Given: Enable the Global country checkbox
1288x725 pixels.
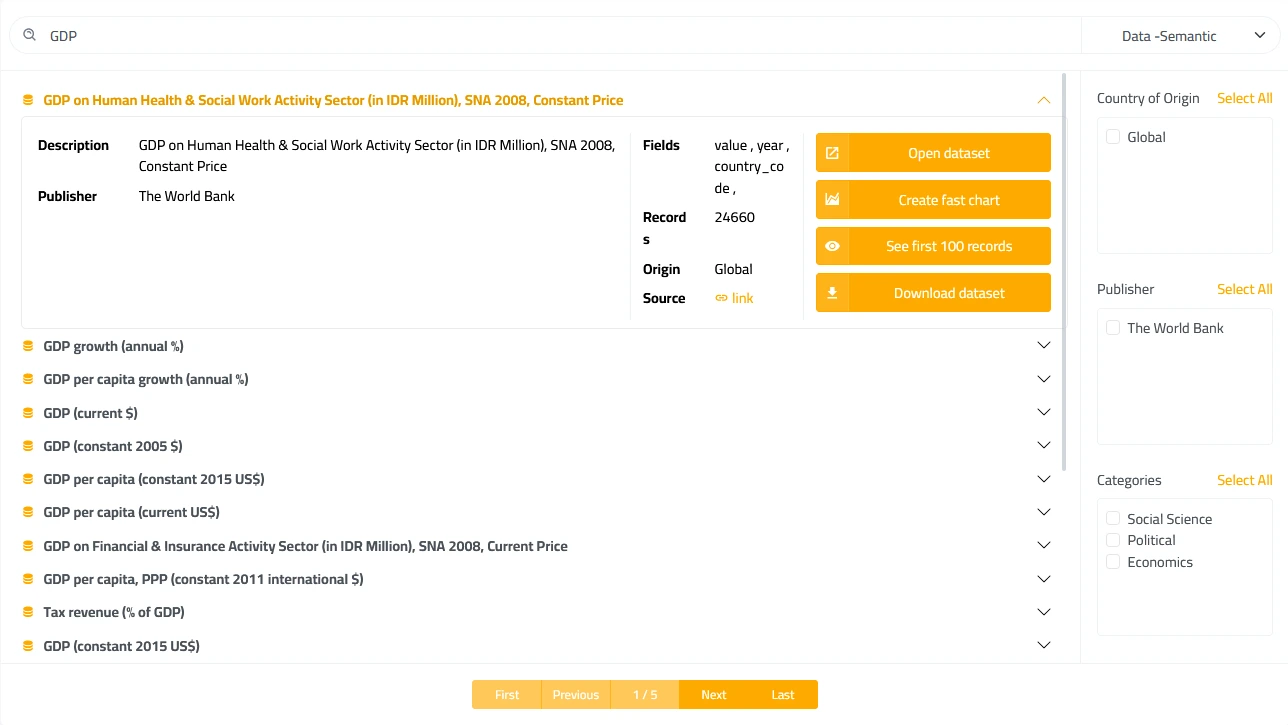Looking at the screenshot, I should click(1113, 137).
